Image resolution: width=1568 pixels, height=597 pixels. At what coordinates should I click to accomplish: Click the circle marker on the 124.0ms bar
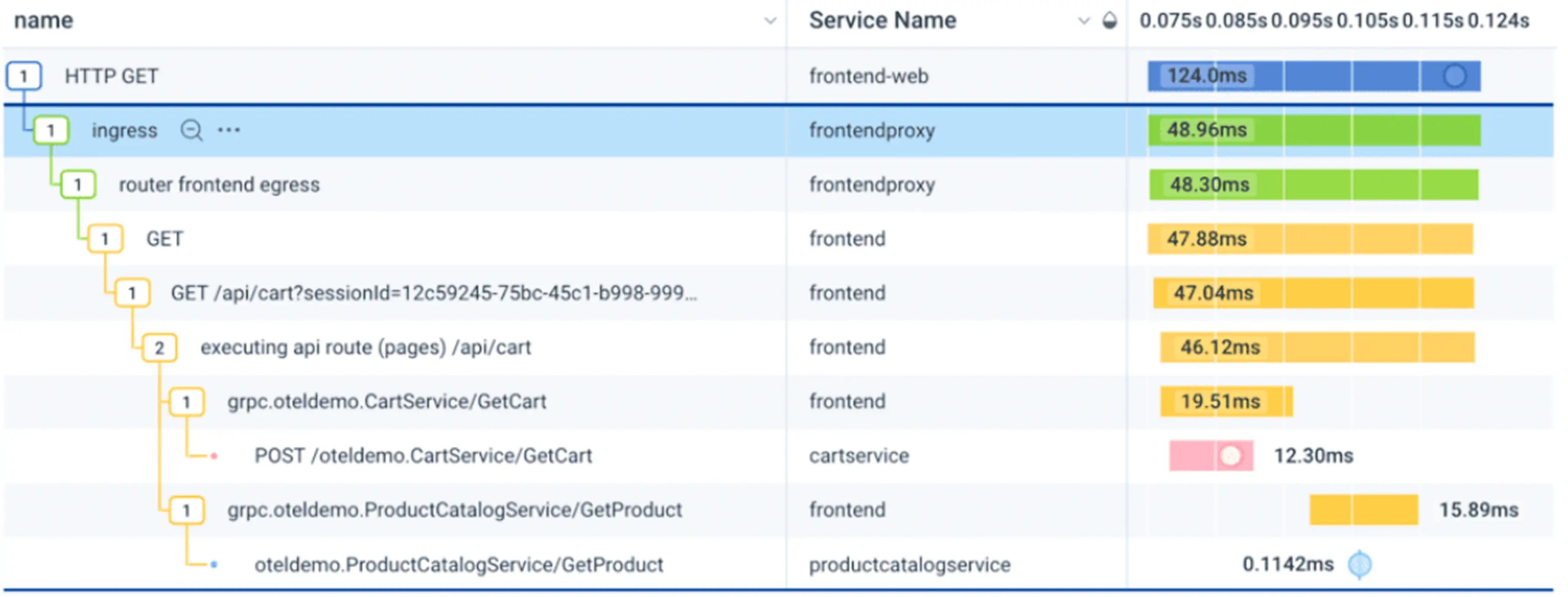tap(1455, 76)
